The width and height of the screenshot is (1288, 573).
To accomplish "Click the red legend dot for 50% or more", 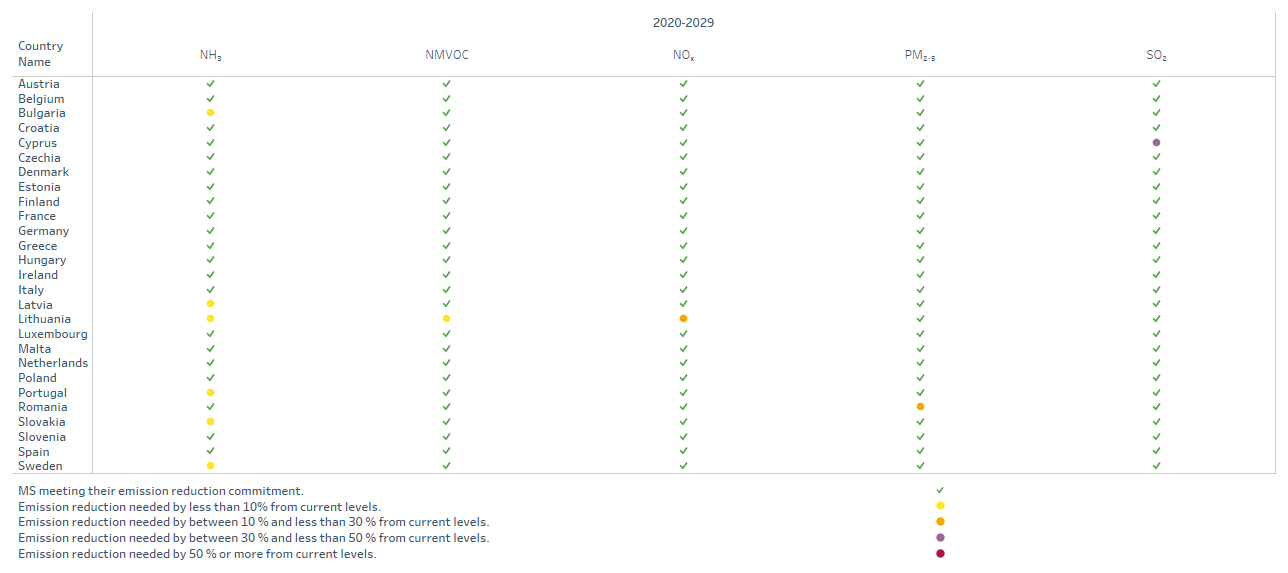I will (x=940, y=553).
